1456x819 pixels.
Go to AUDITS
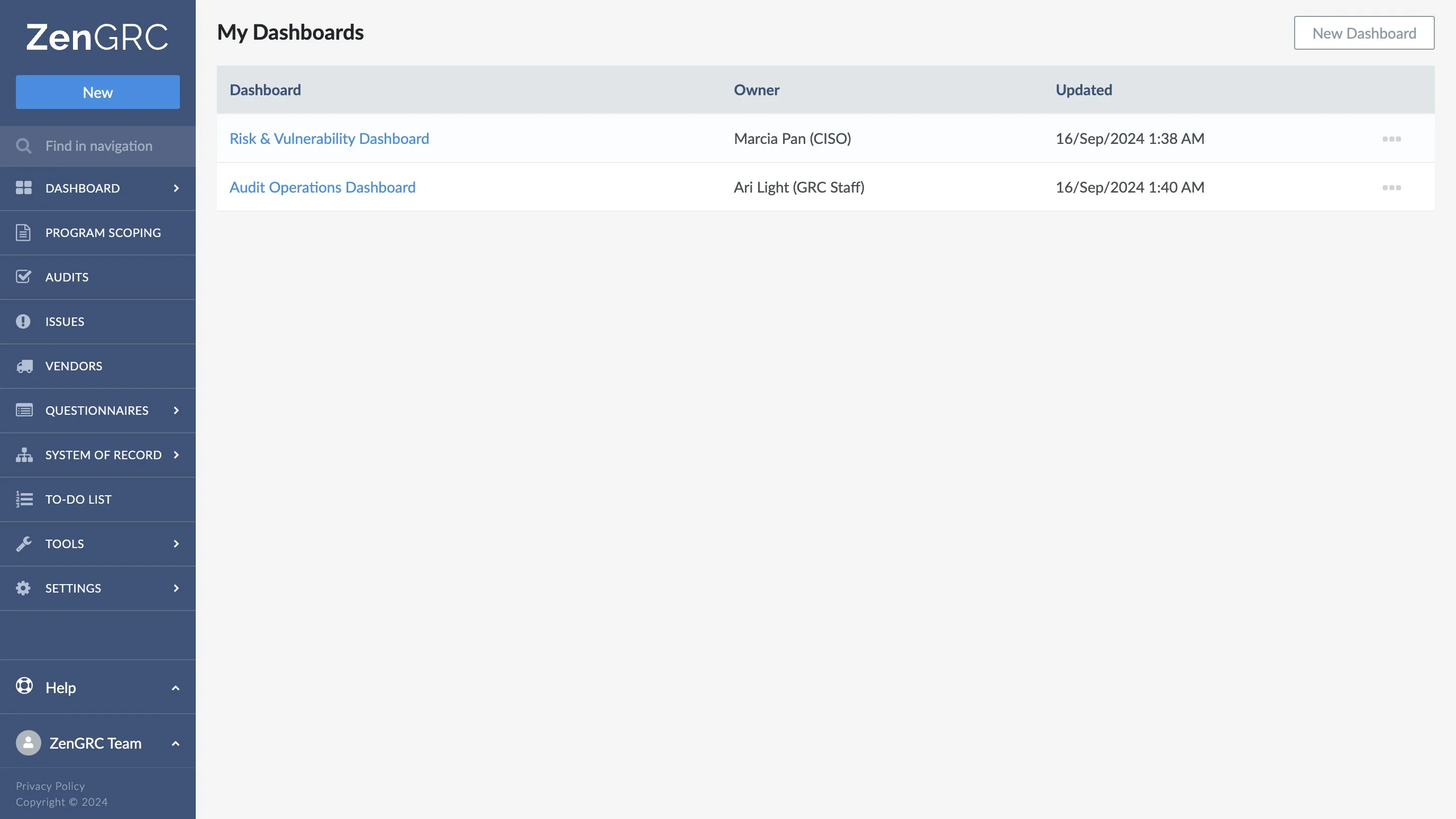click(x=98, y=278)
